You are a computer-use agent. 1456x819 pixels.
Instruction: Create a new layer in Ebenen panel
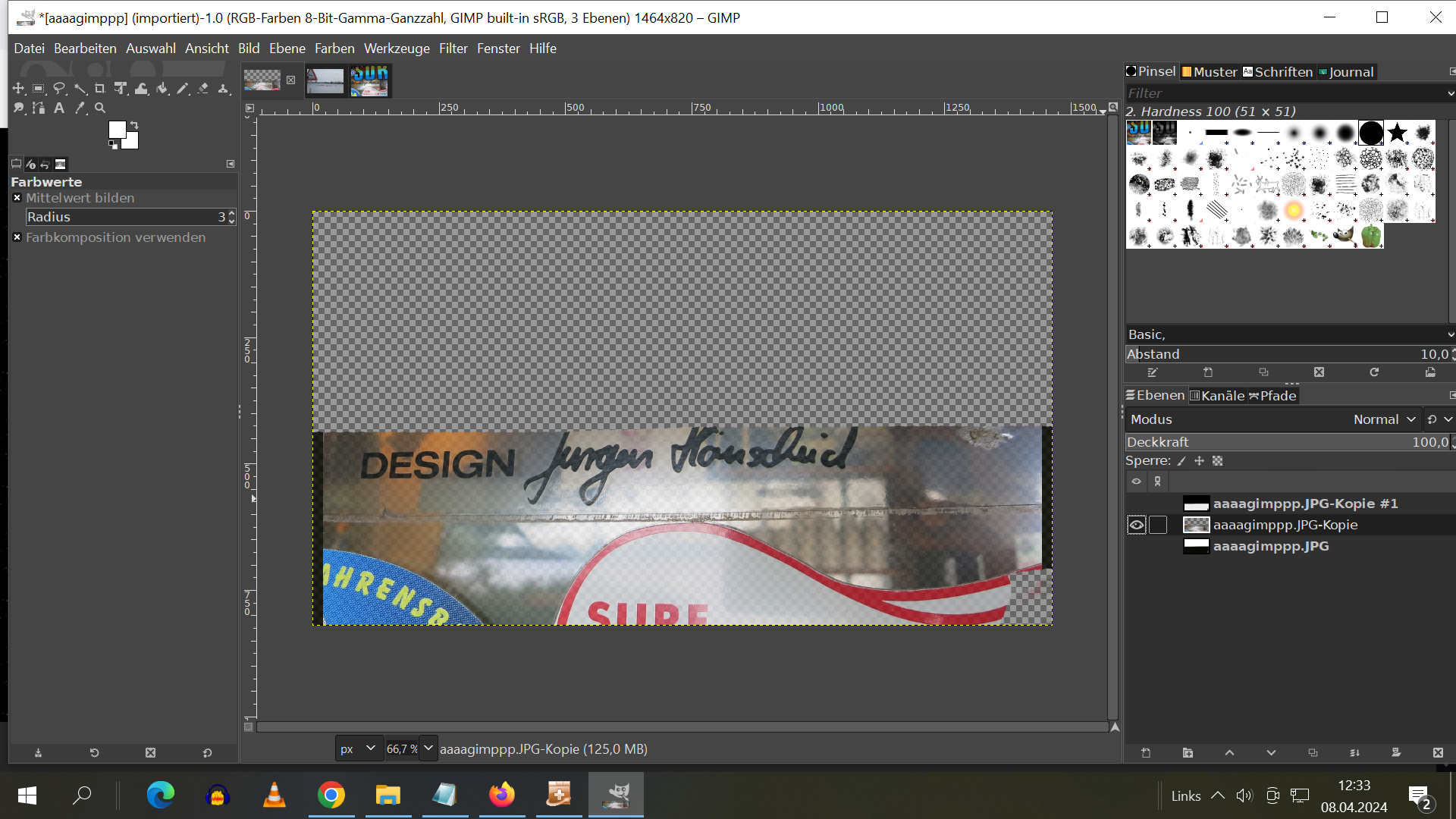(1146, 753)
